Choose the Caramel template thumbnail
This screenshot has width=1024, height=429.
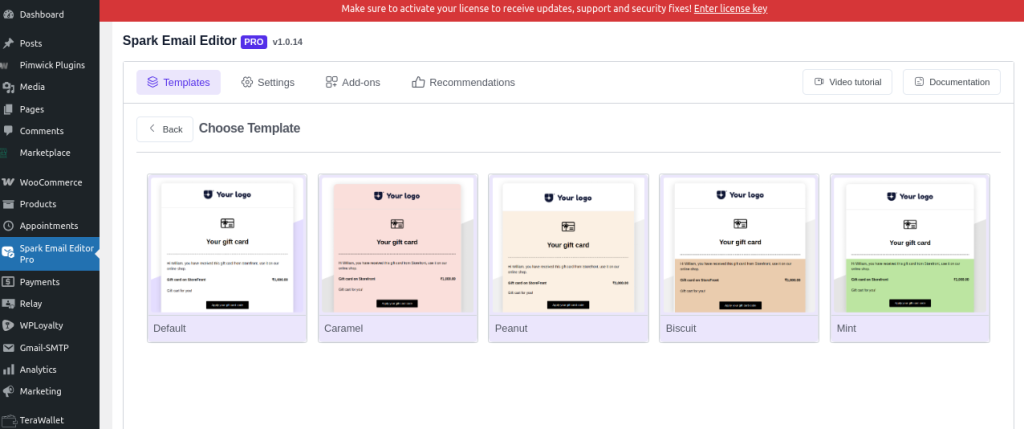tap(398, 244)
